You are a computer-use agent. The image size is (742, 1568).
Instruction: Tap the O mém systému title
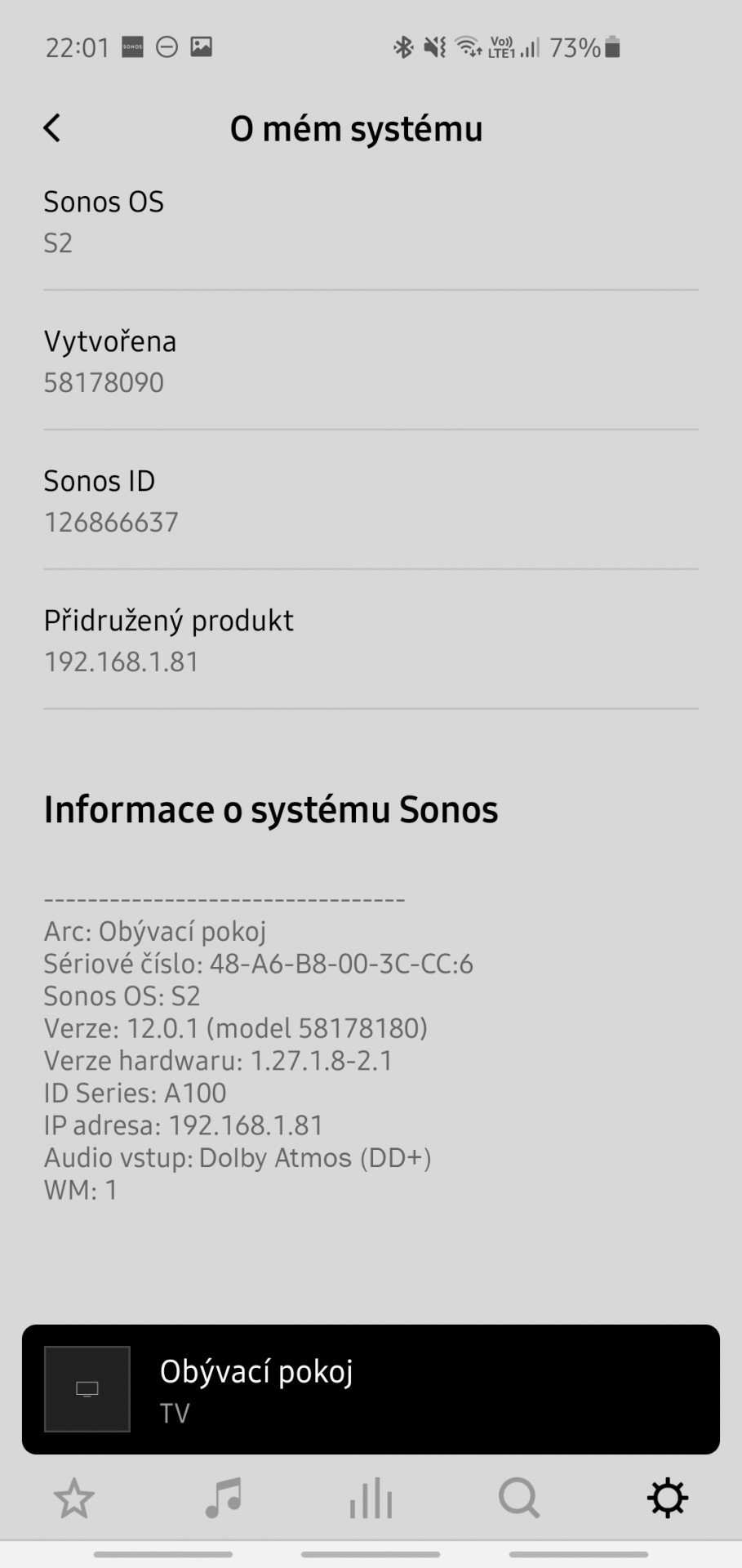tap(356, 129)
